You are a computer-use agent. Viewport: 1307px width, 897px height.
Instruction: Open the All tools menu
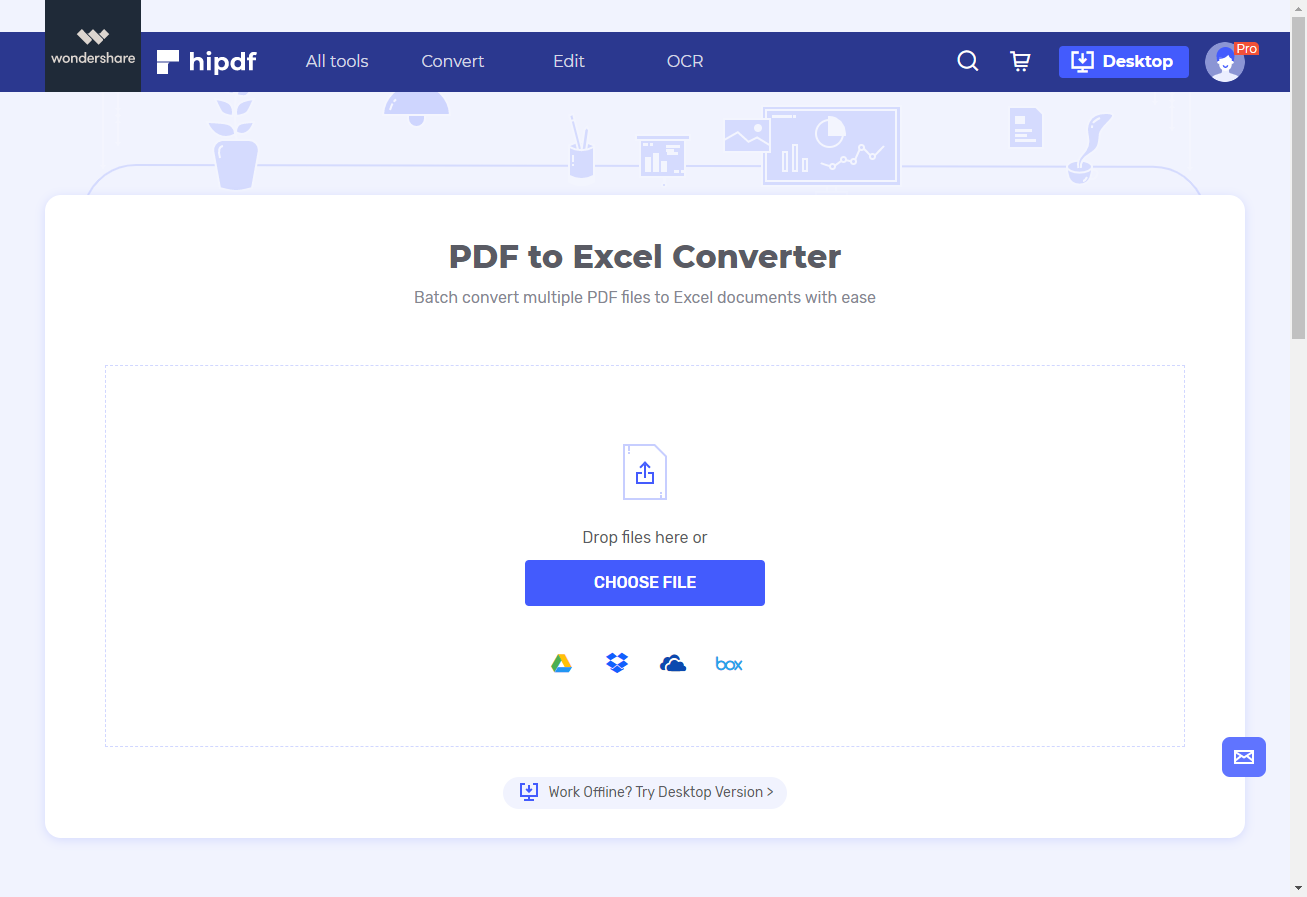pos(337,61)
